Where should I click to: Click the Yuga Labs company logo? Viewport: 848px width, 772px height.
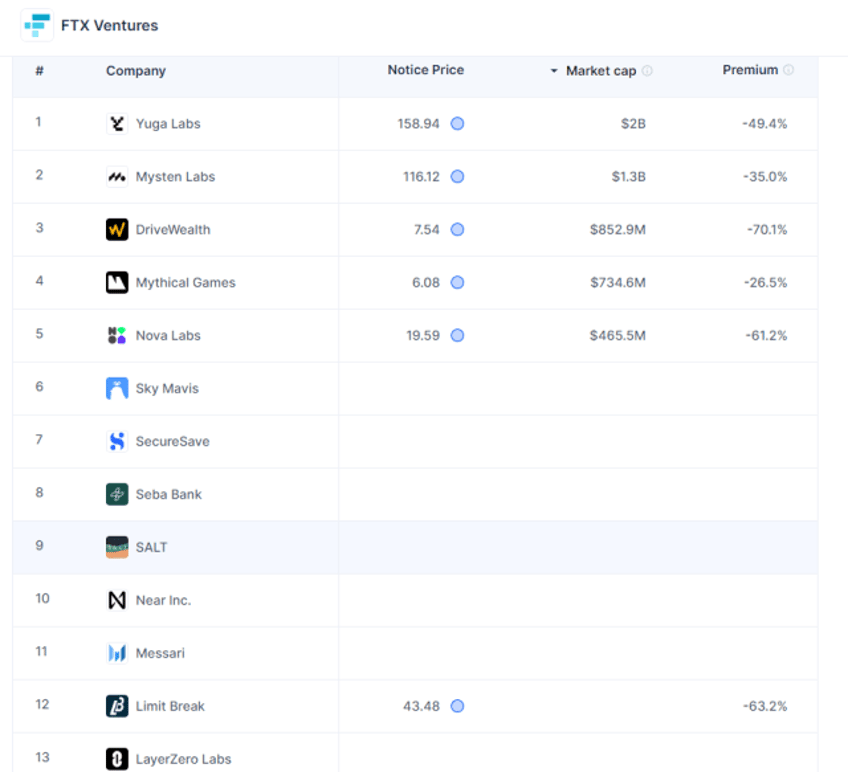117,124
